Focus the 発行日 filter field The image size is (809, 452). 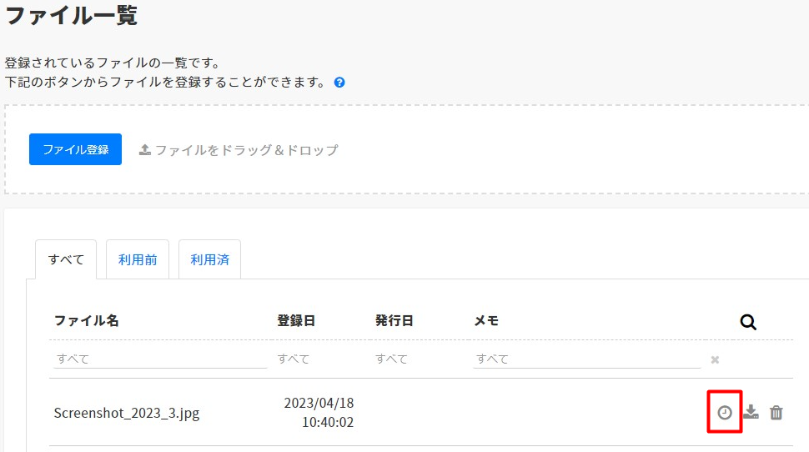coord(416,359)
